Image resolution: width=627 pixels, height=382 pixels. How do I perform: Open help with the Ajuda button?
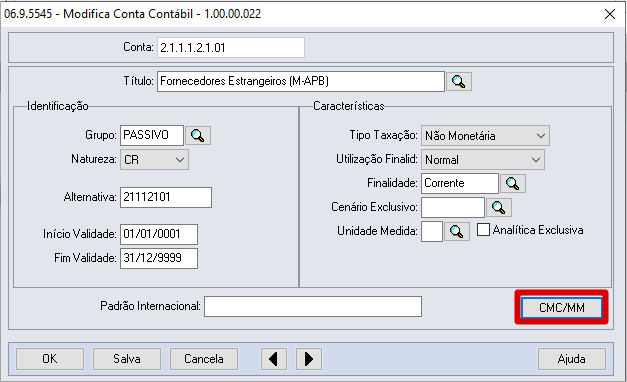pyautogui.click(x=572, y=359)
